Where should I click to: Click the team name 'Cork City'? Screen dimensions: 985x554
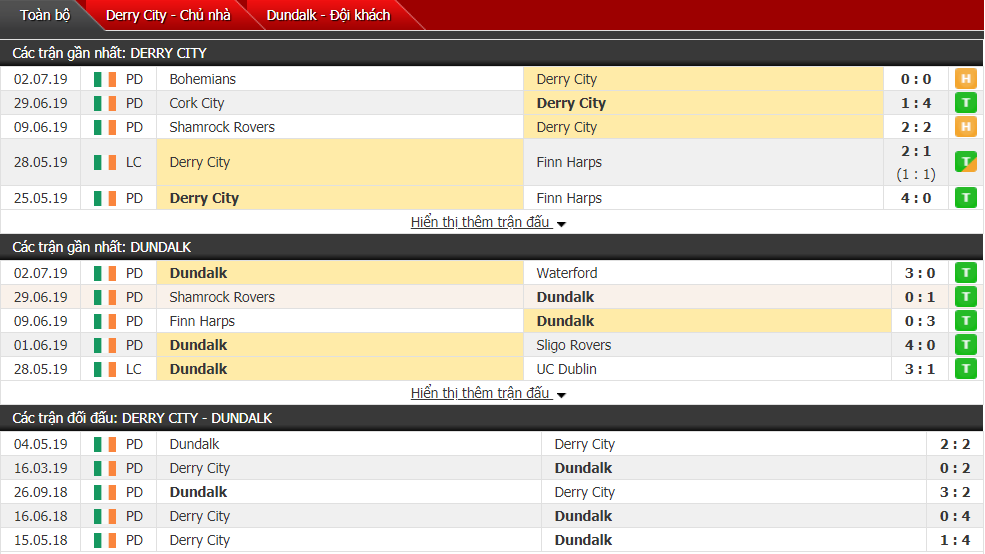coord(197,103)
